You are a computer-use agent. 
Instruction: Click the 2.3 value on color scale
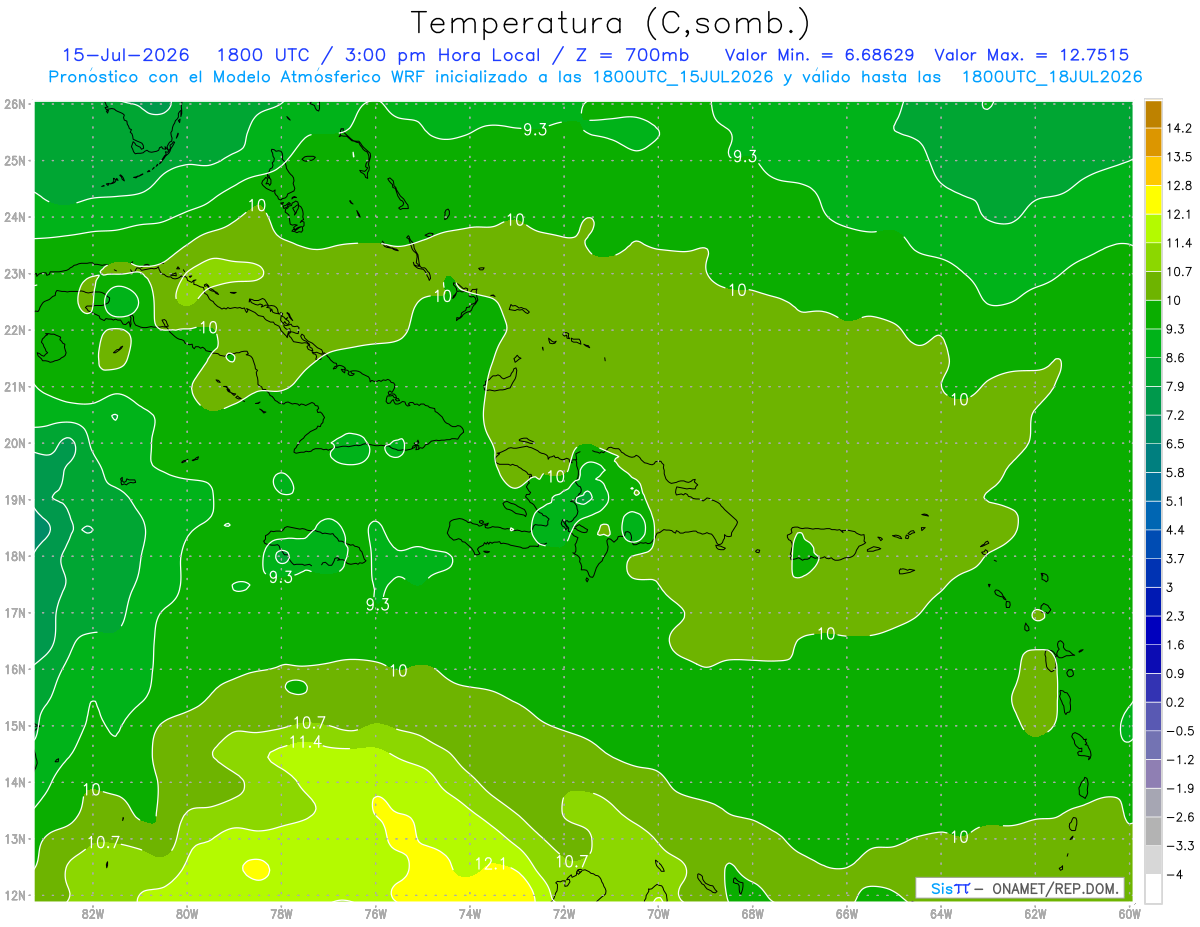tap(1176, 616)
